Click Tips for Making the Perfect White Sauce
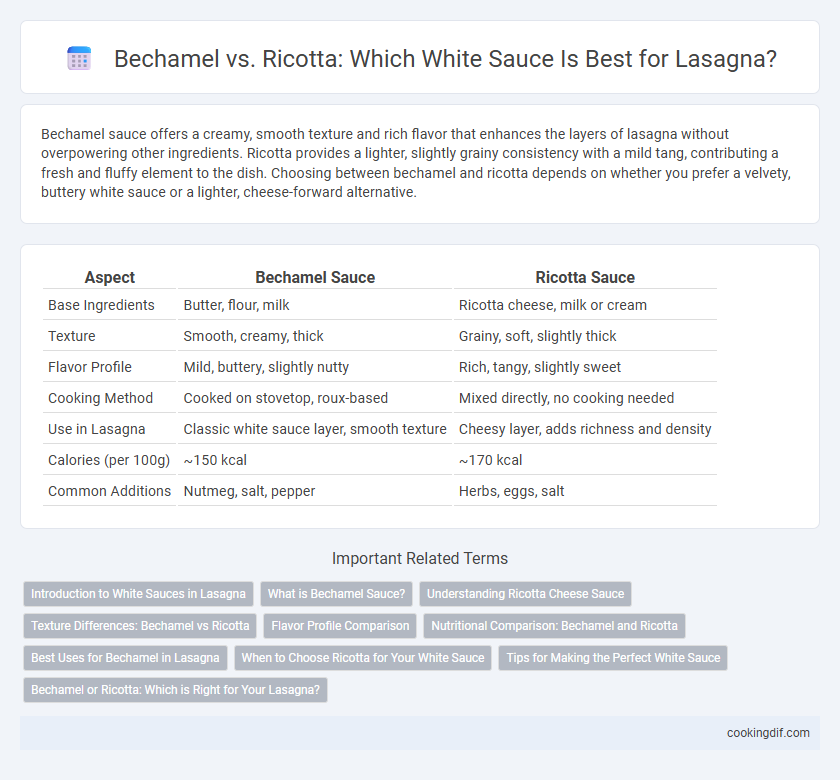 [x=613, y=658]
